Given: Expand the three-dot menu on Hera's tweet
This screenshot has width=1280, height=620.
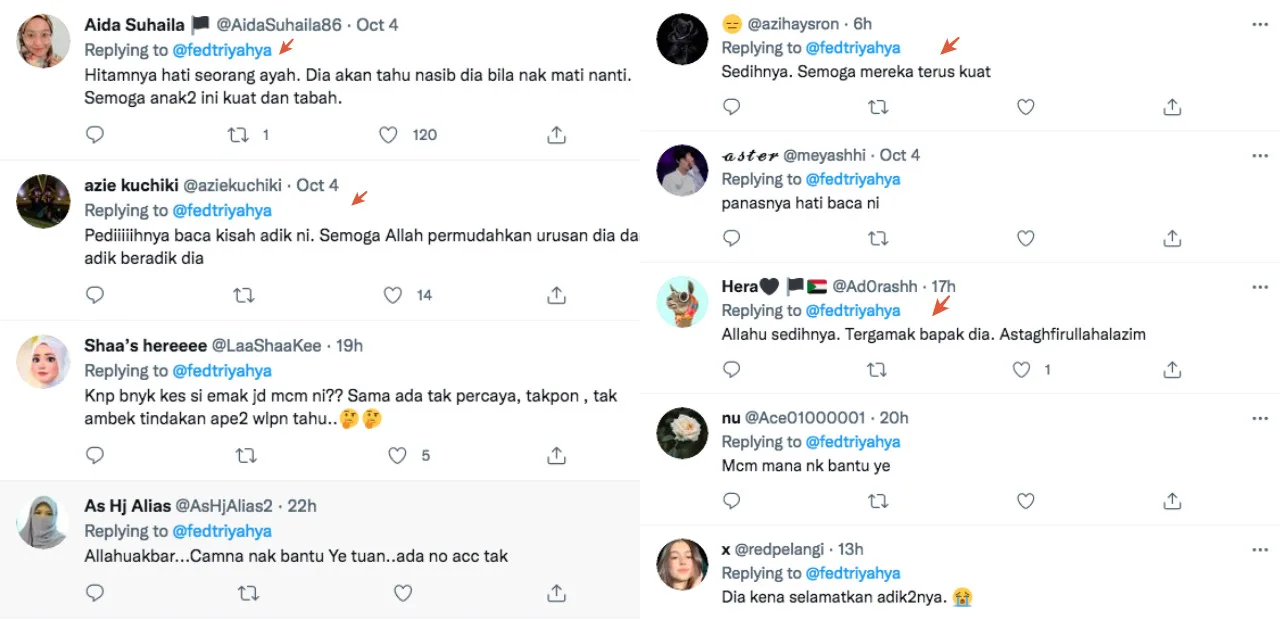Looking at the screenshot, I should click(x=1260, y=287).
